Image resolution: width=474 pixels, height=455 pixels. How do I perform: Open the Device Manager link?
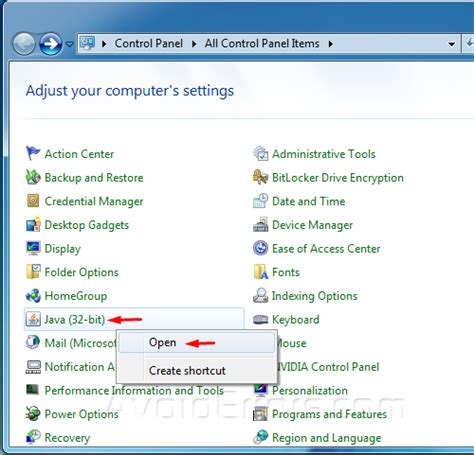[312, 225]
